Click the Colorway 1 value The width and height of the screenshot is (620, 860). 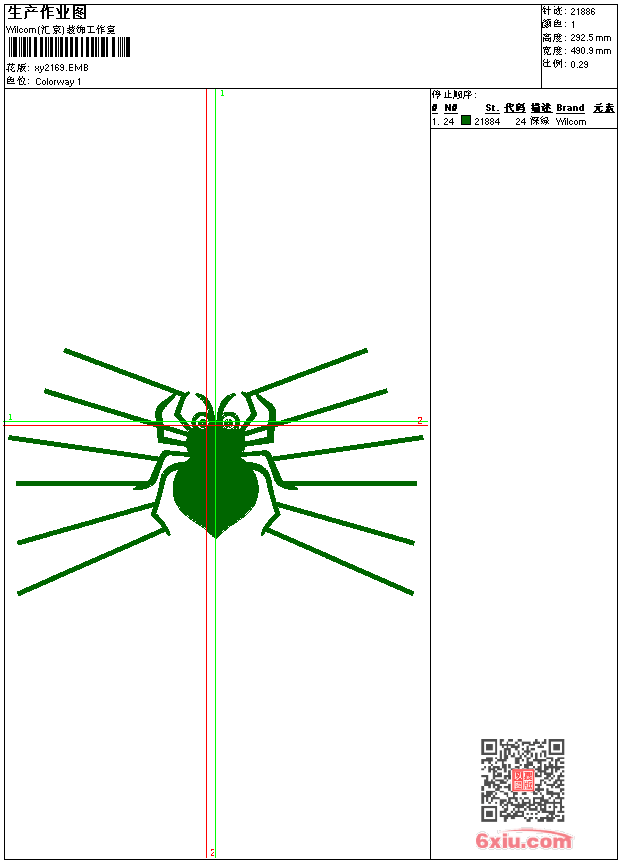point(58,82)
